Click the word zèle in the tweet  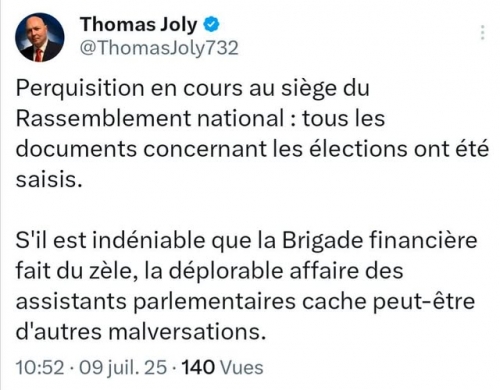point(105,271)
